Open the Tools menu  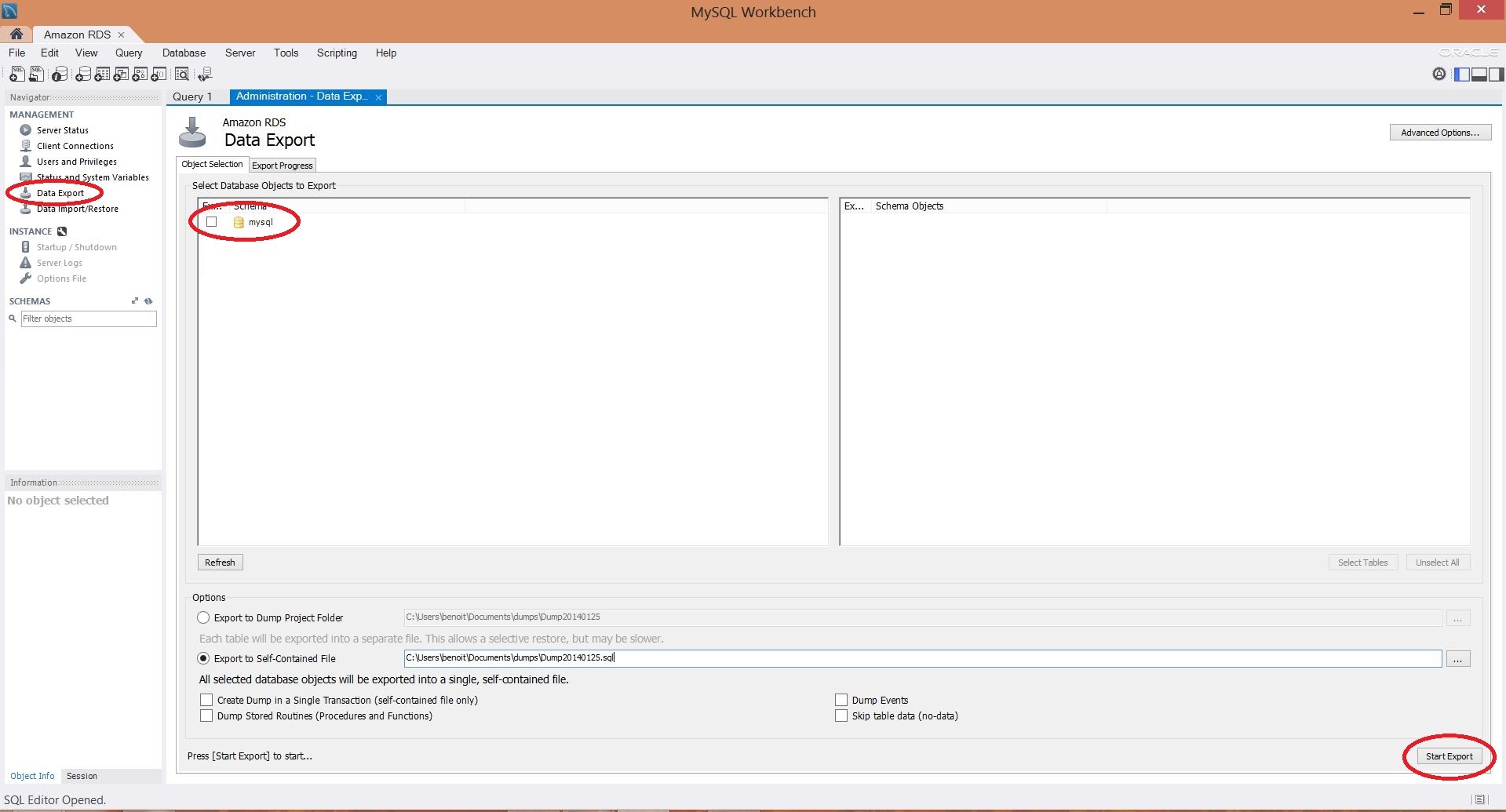[x=286, y=53]
